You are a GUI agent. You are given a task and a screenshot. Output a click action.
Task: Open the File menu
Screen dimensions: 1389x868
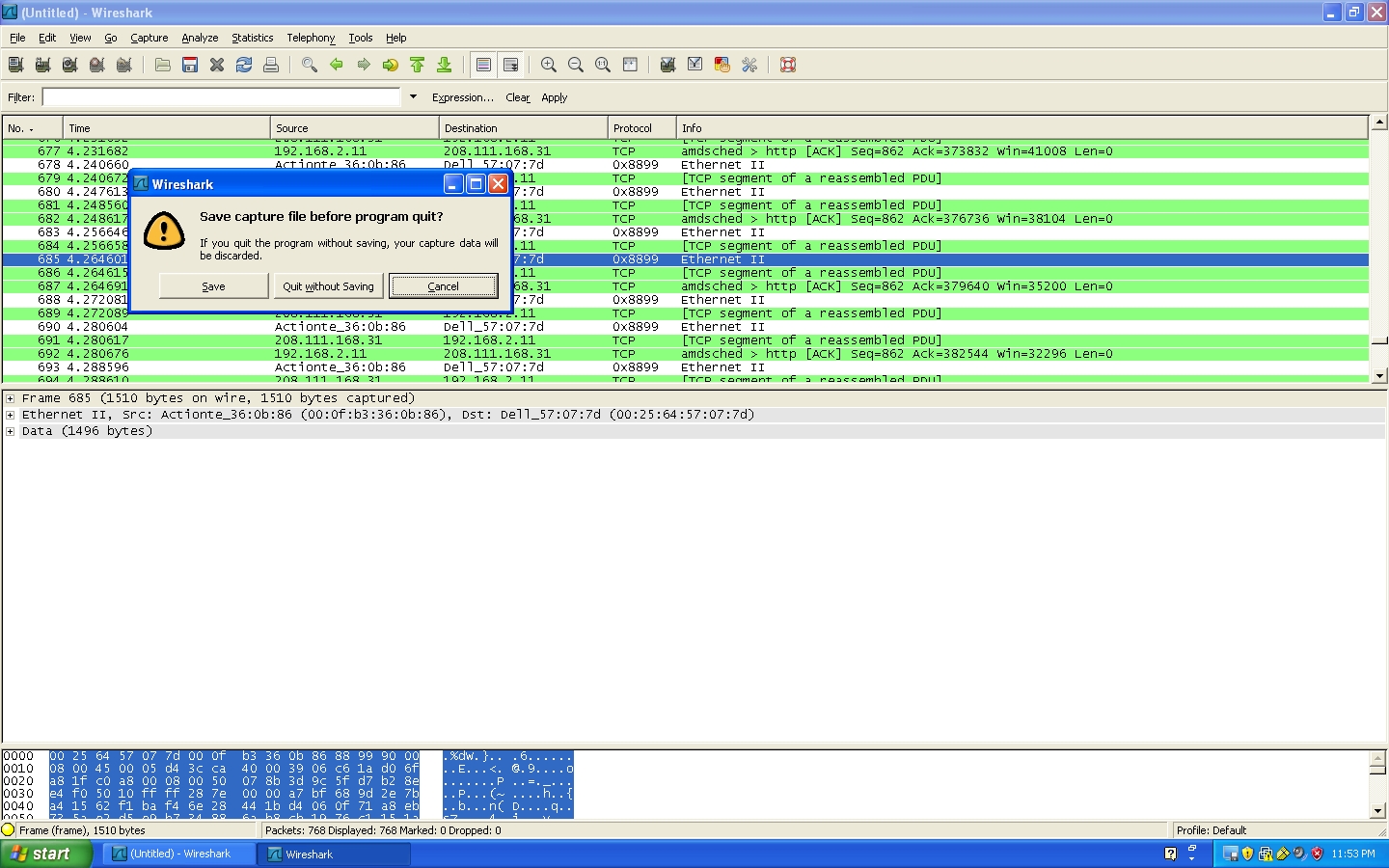(17, 38)
